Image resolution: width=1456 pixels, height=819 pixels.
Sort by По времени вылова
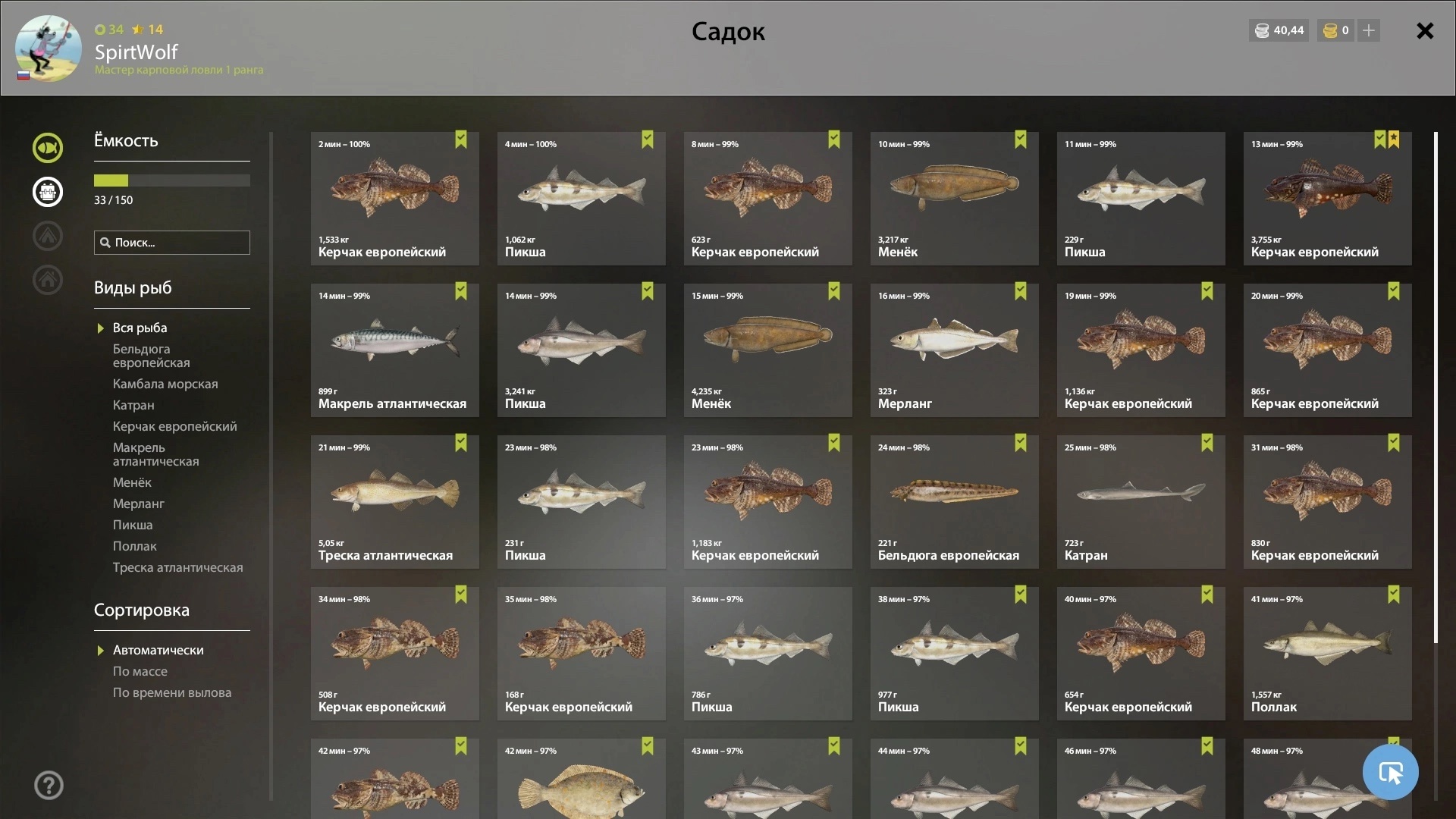pyautogui.click(x=172, y=692)
